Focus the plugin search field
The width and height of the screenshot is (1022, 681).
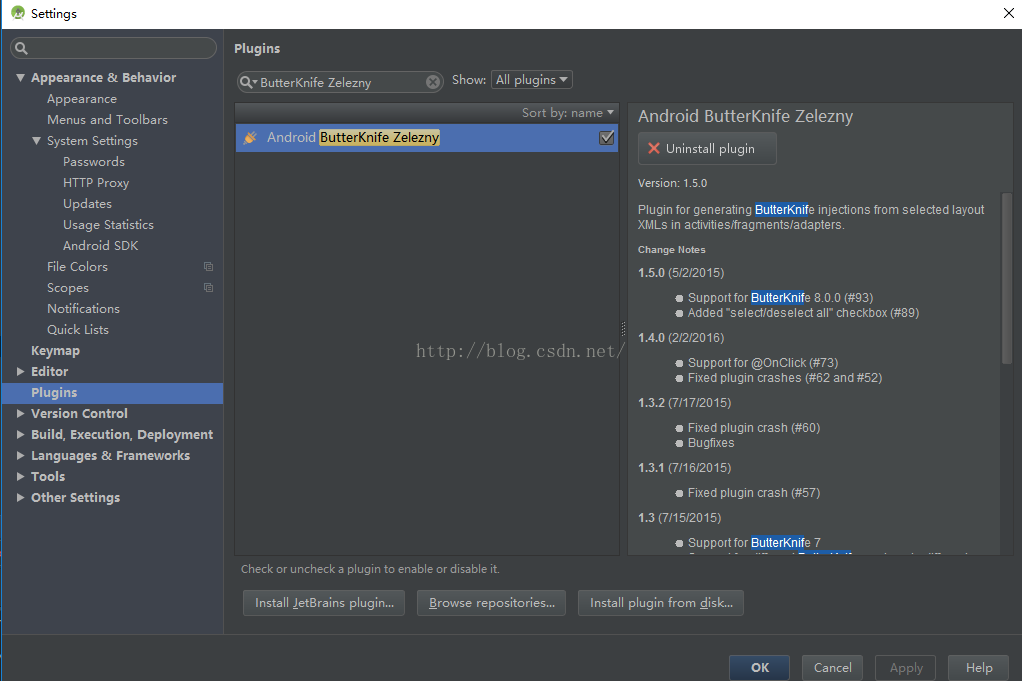click(x=339, y=82)
